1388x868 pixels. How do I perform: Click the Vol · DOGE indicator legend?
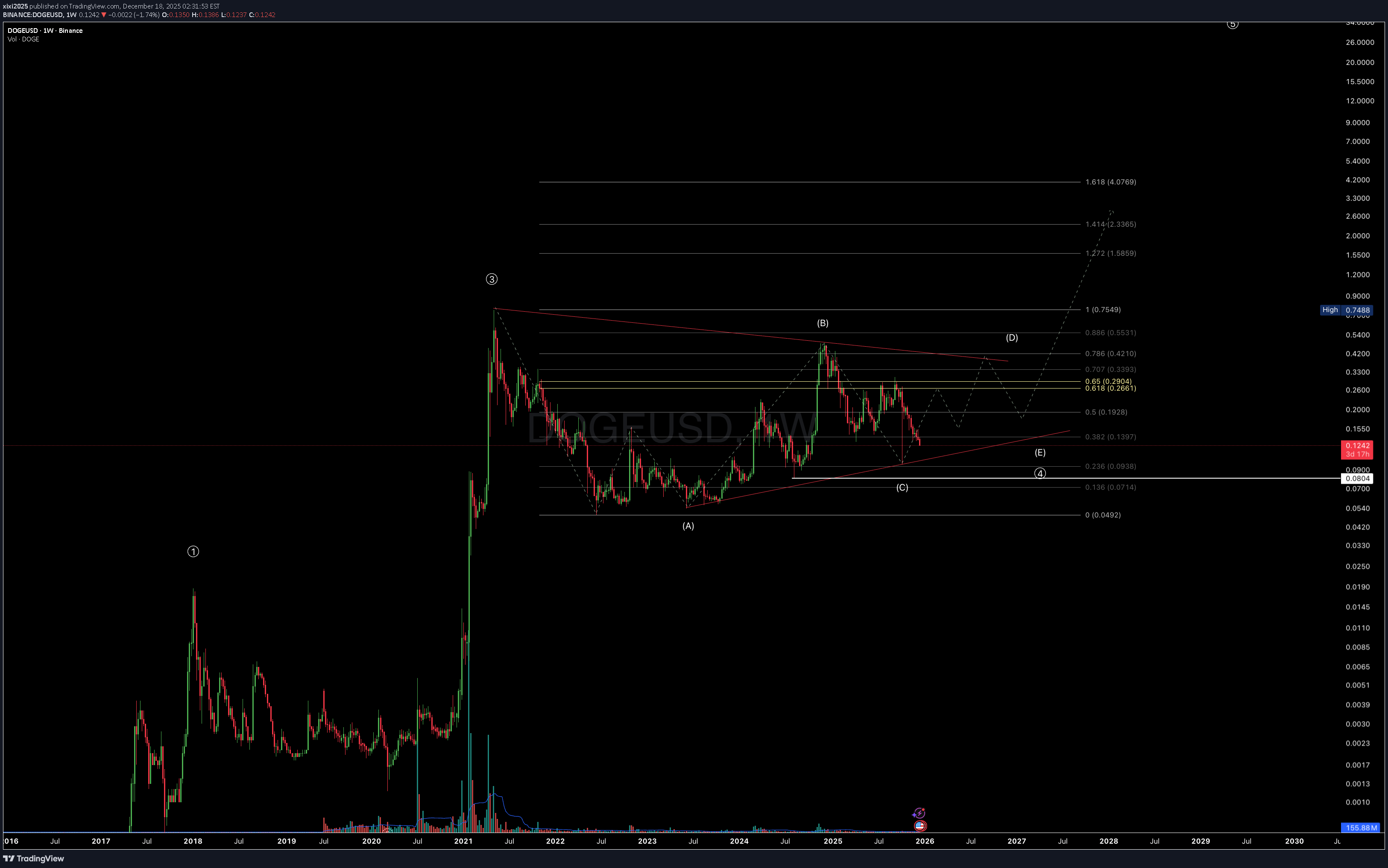[23, 39]
